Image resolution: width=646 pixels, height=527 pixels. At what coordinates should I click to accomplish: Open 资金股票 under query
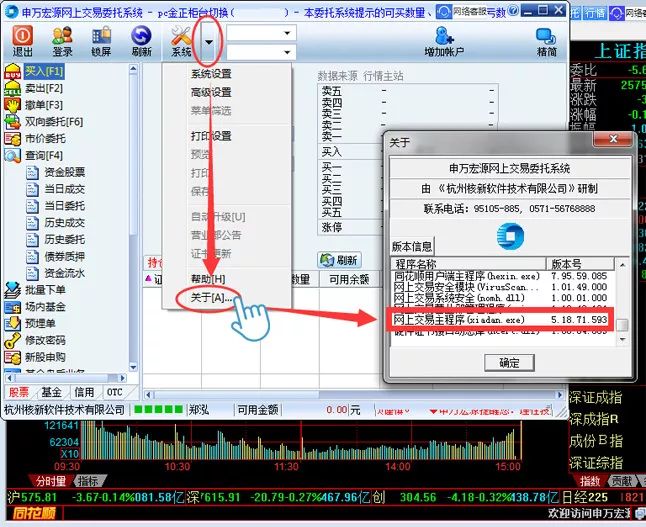point(64,172)
